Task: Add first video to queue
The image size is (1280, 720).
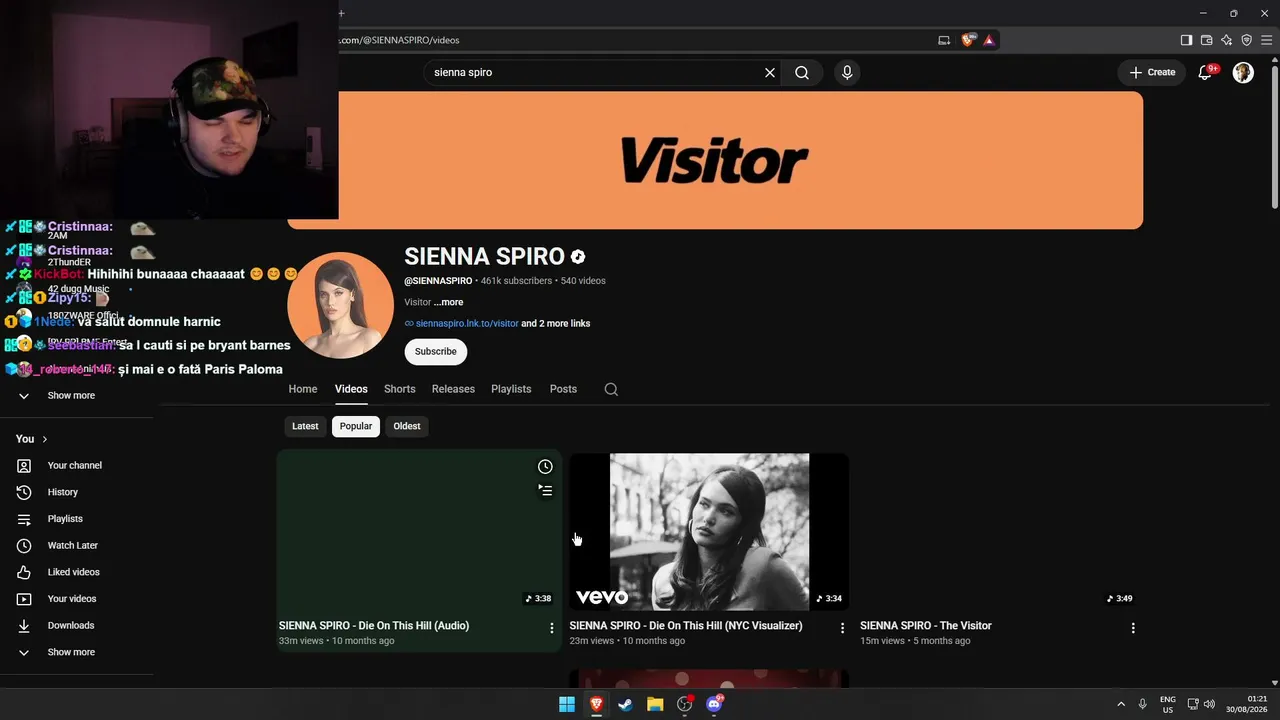Action: [x=545, y=491]
